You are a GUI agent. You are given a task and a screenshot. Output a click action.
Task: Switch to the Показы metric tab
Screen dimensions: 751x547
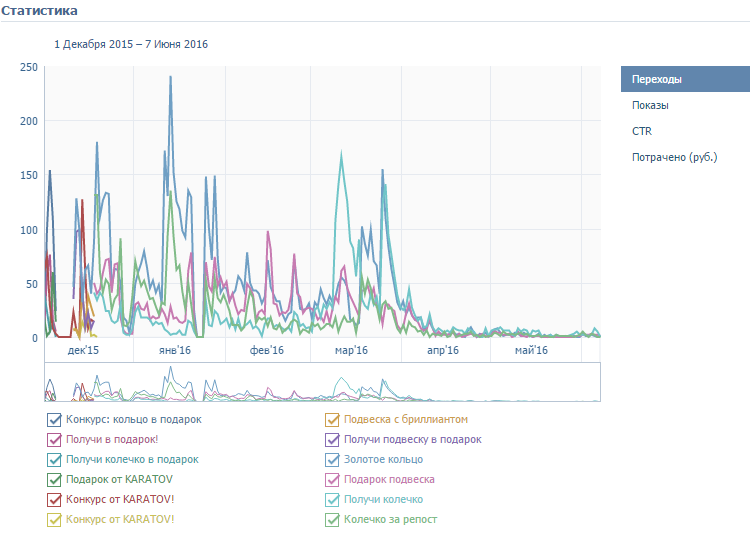[650, 105]
